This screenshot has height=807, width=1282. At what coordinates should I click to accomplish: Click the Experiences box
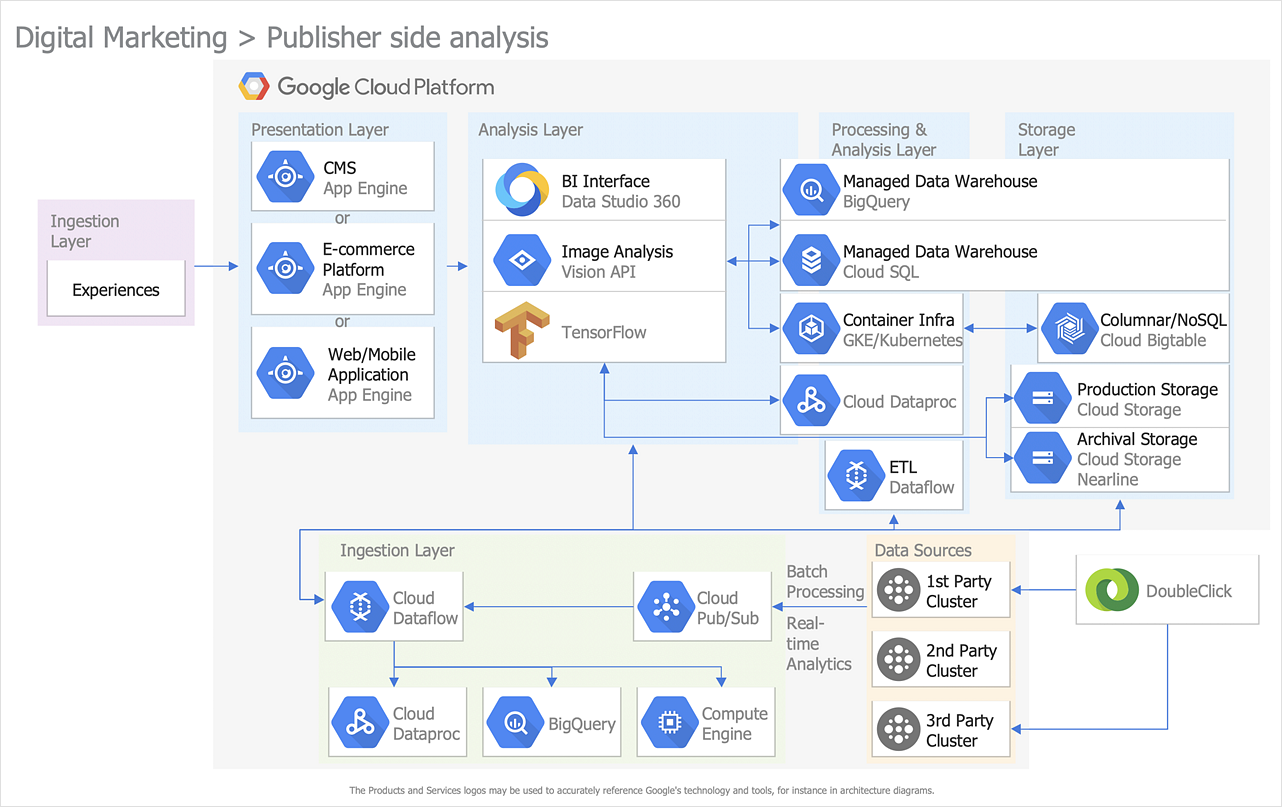click(116, 290)
